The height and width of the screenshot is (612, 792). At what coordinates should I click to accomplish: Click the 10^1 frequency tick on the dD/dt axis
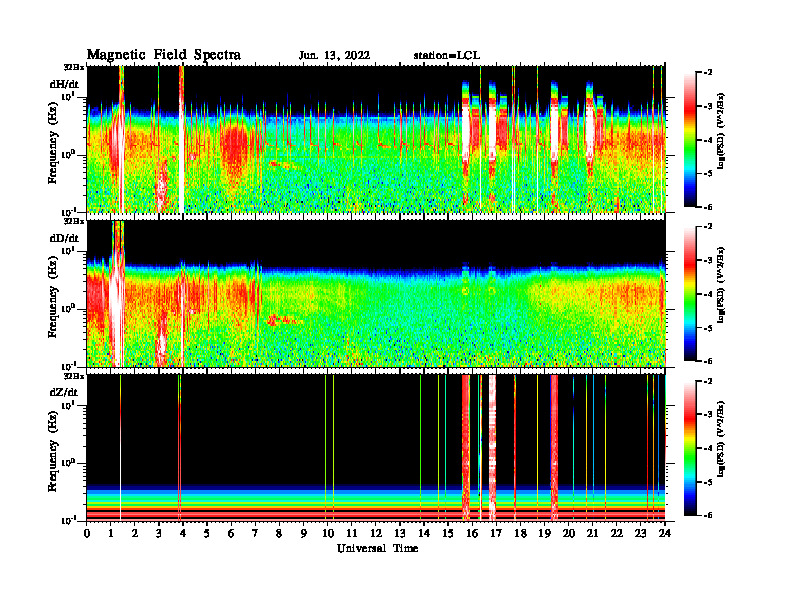tap(67, 250)
